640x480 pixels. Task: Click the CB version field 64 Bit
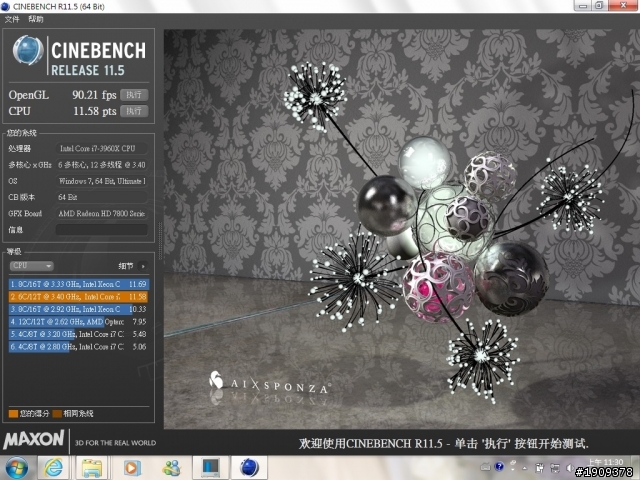coord(102,197)
